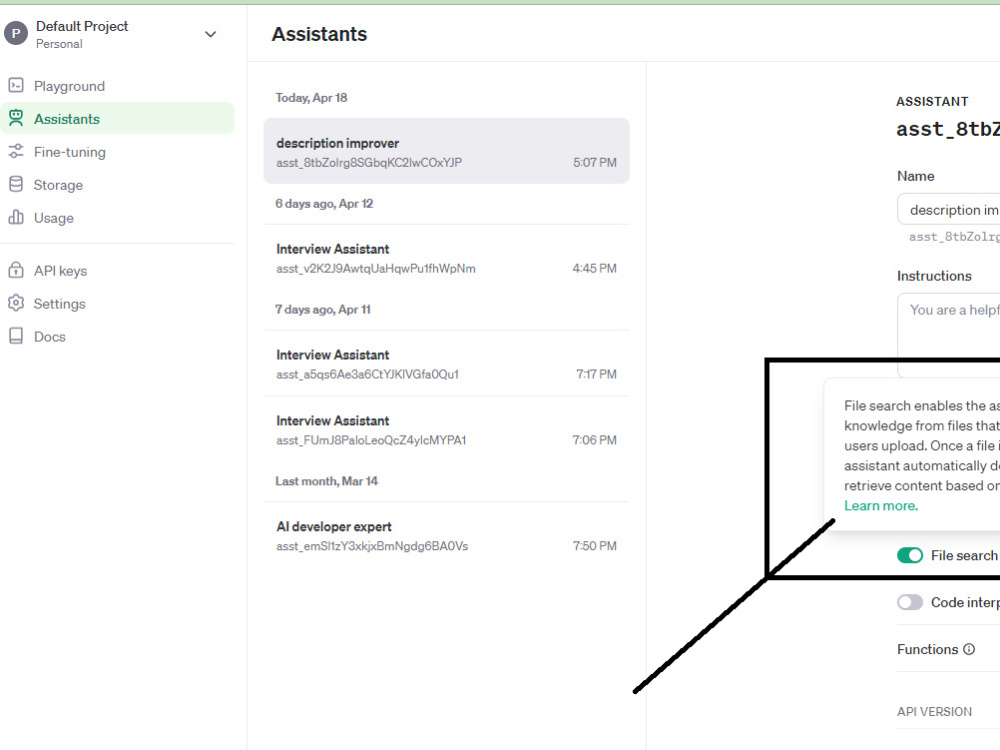Click the 5:07 PM timestamp
This screenshot has height=750, width=1000.
coord(594,163)
